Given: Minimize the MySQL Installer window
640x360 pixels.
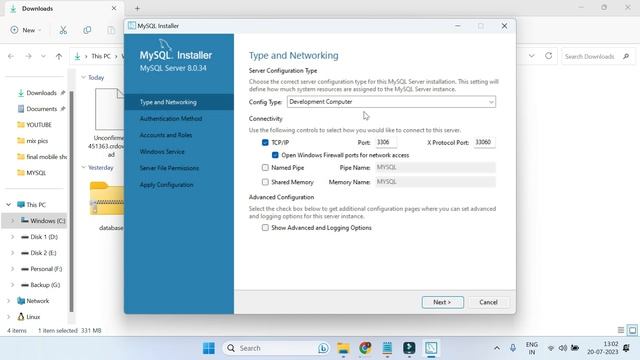Looking at the screenshot, I should 458,26.
